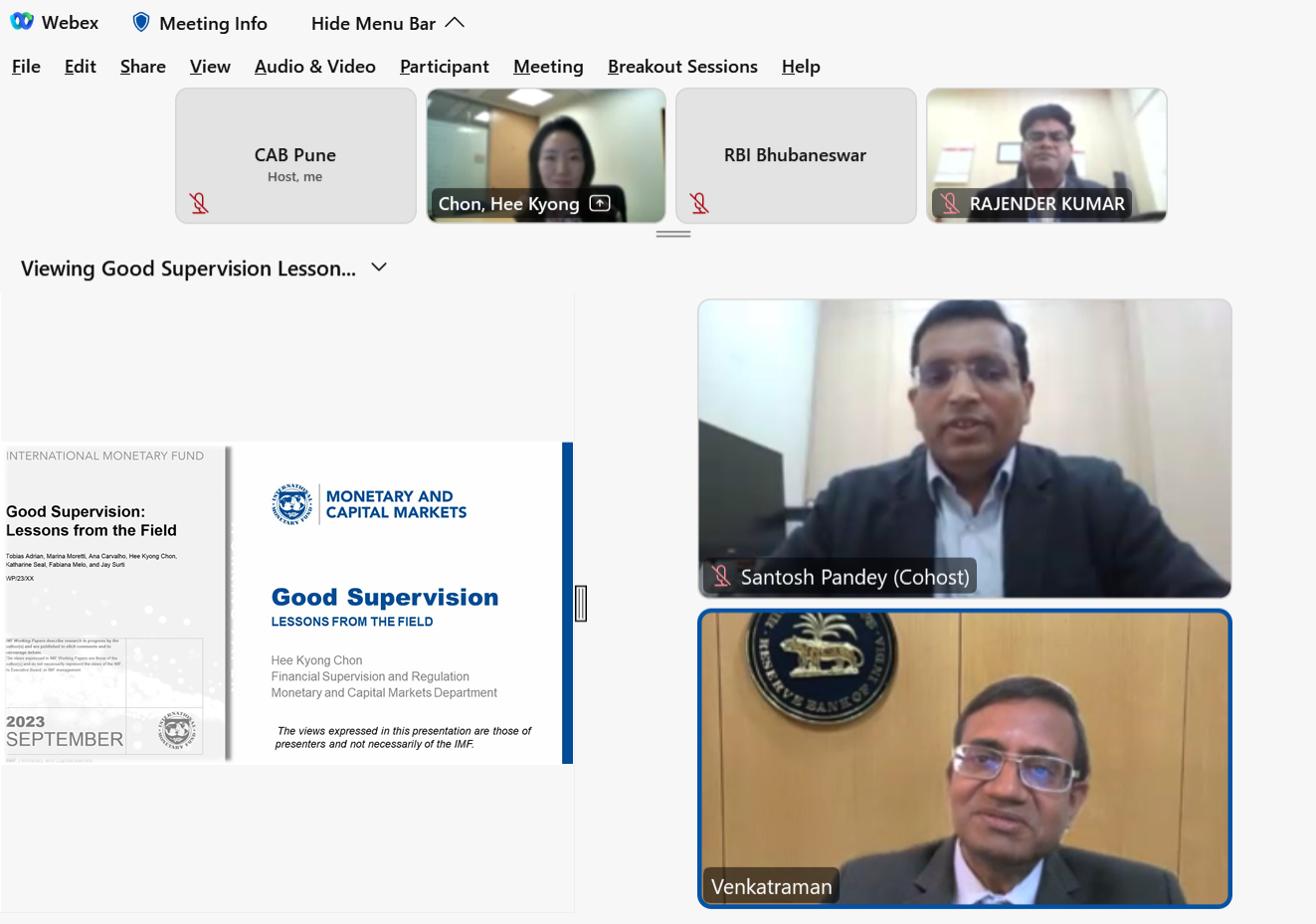Click the Meeting Info text label
The width and height of the screenshot is (1316, 924).
[213, 23]
